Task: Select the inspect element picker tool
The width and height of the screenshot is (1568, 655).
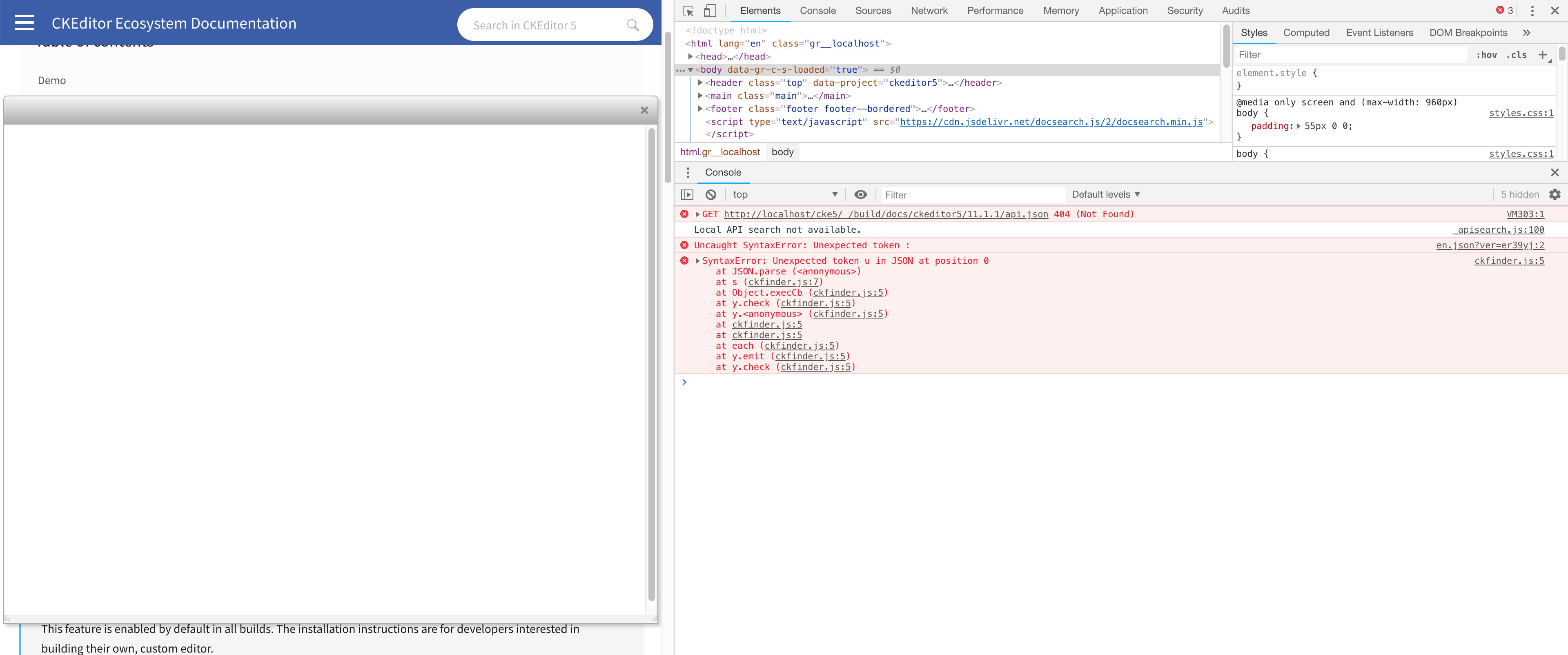Action: [687, 10]
